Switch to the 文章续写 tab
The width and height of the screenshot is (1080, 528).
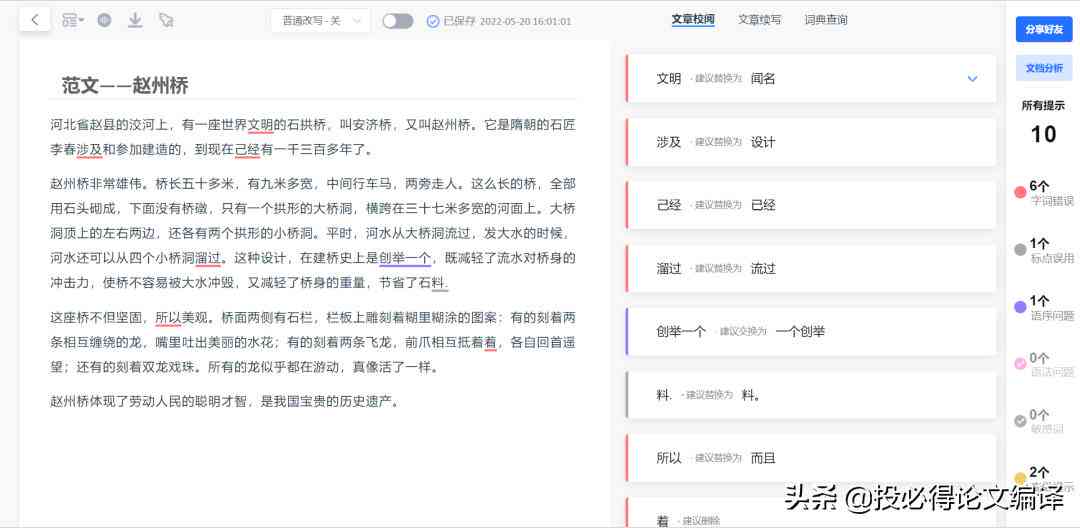[x=759, y=20]
